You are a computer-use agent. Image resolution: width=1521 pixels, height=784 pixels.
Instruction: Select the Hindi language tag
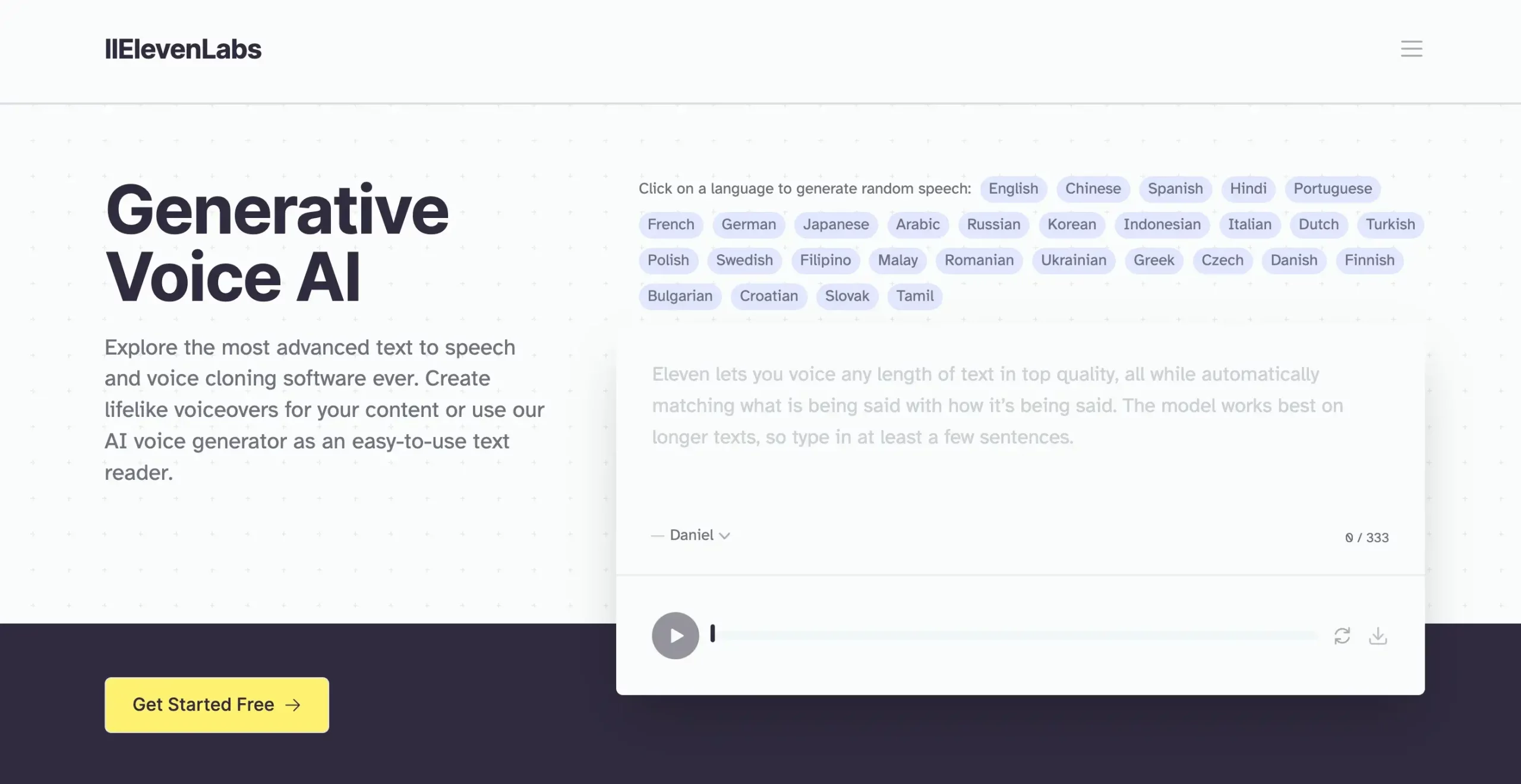point(1248,189)
